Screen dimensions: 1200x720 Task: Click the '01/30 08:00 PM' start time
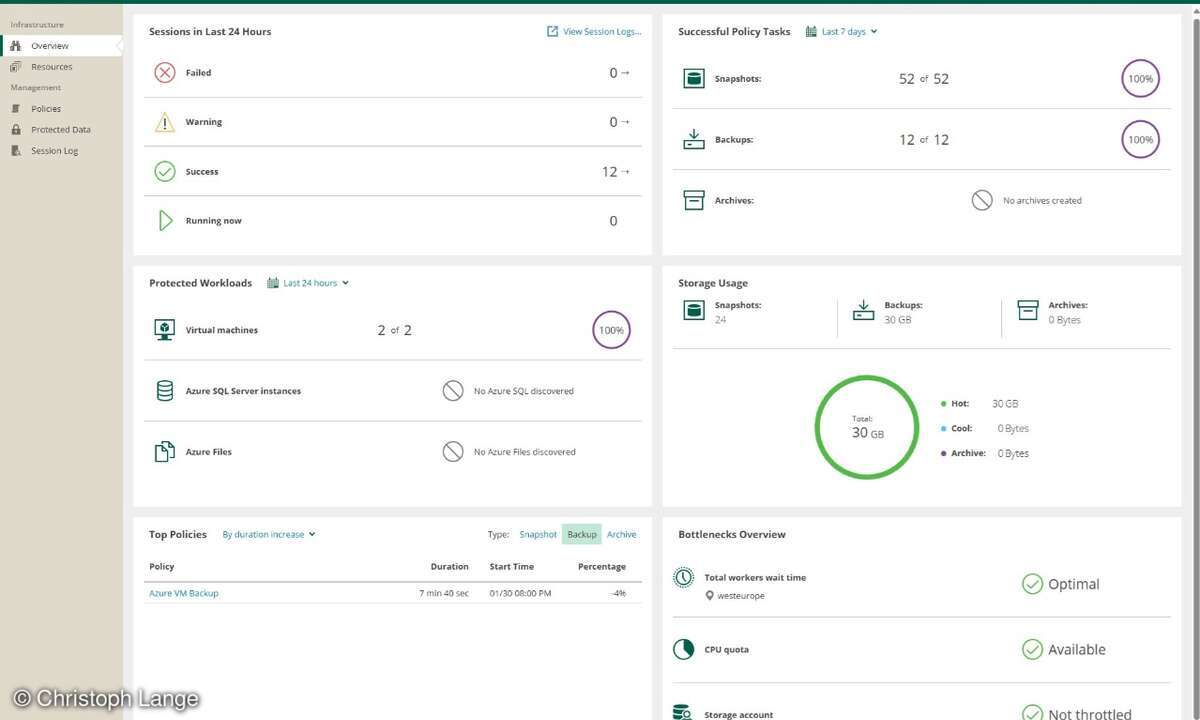(x=520, y=593)
